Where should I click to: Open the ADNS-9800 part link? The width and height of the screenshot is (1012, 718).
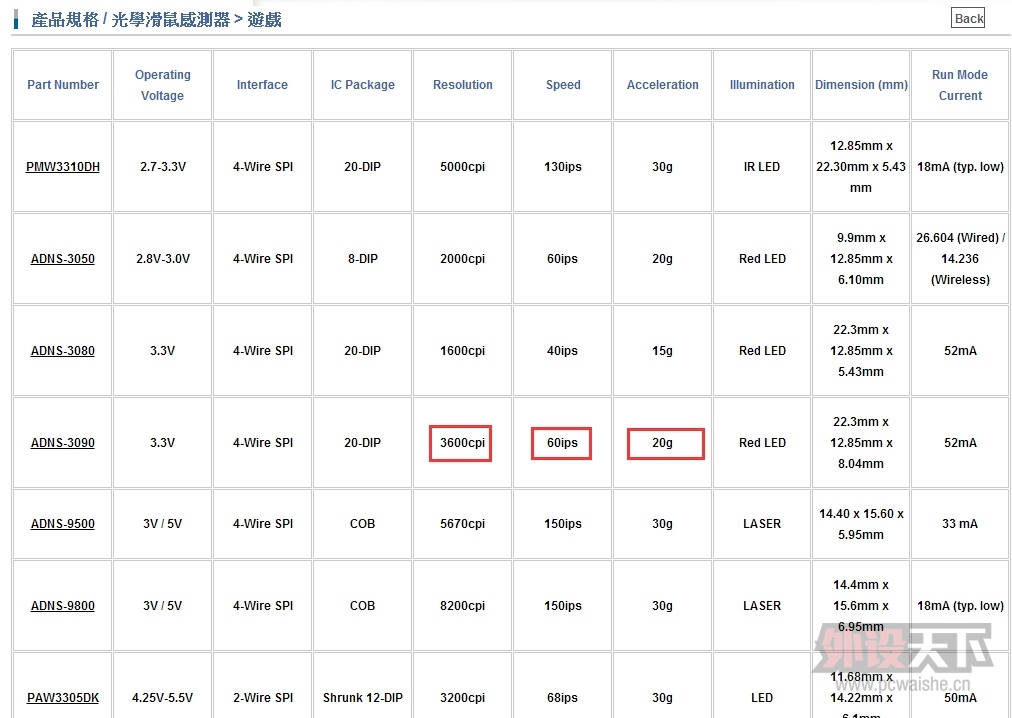click(63, 606)
